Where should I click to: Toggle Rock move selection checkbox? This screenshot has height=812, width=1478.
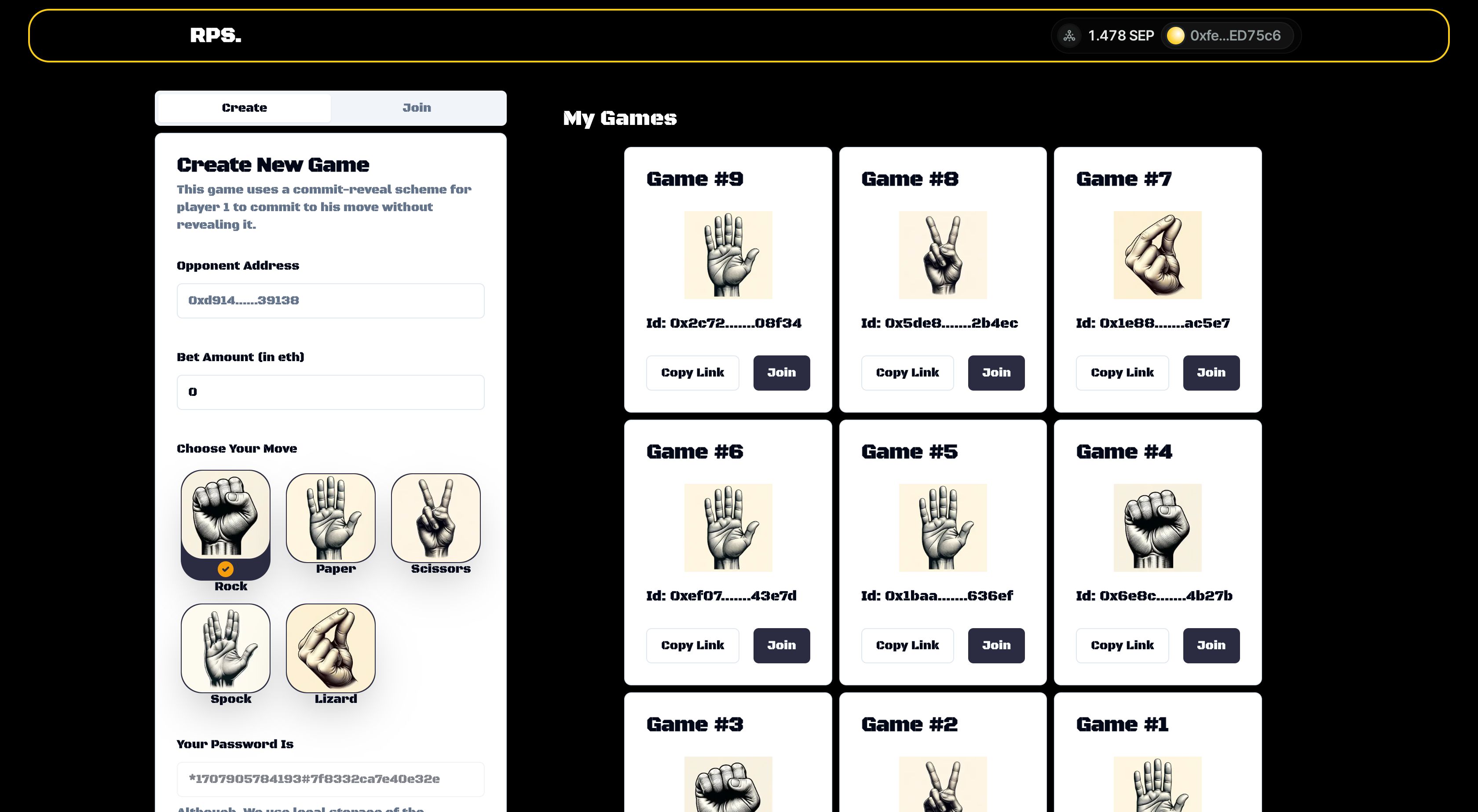point(225,569)
